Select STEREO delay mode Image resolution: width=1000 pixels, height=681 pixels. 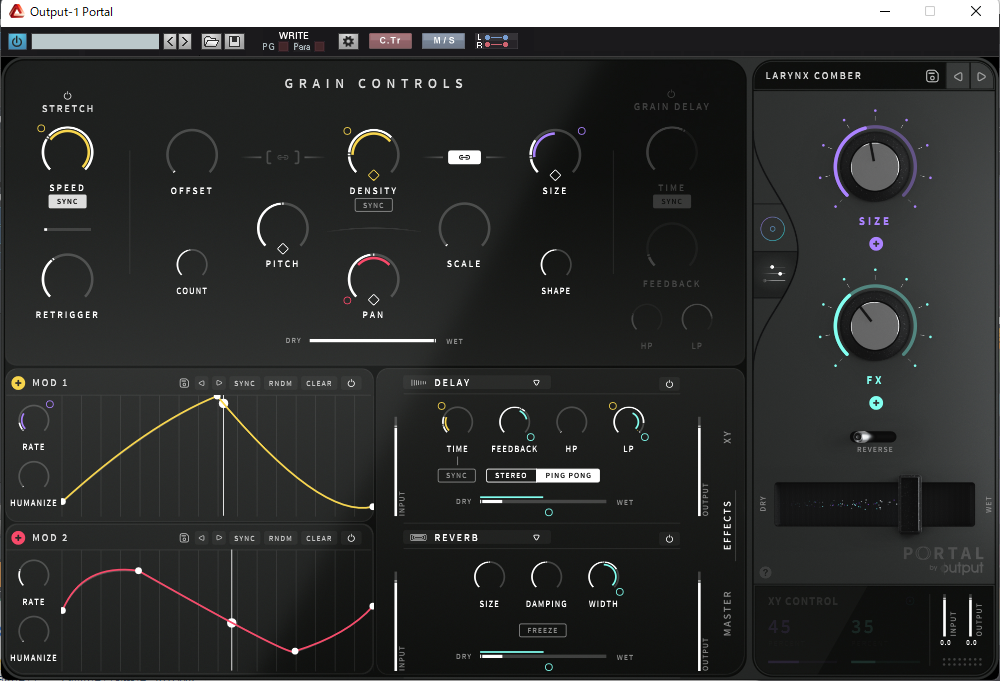click(x=511, y=476)
